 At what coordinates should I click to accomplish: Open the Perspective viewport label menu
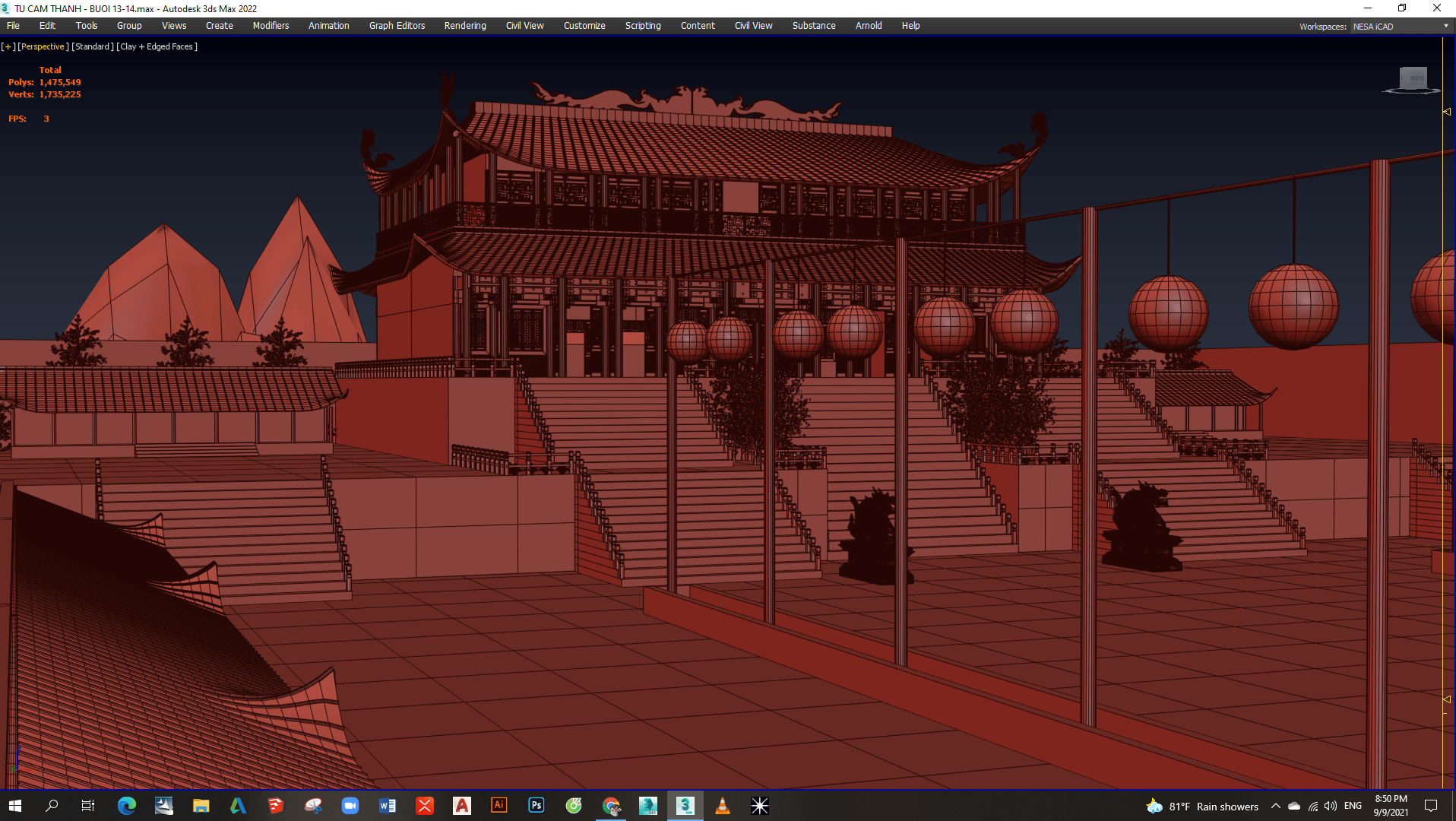43,46
